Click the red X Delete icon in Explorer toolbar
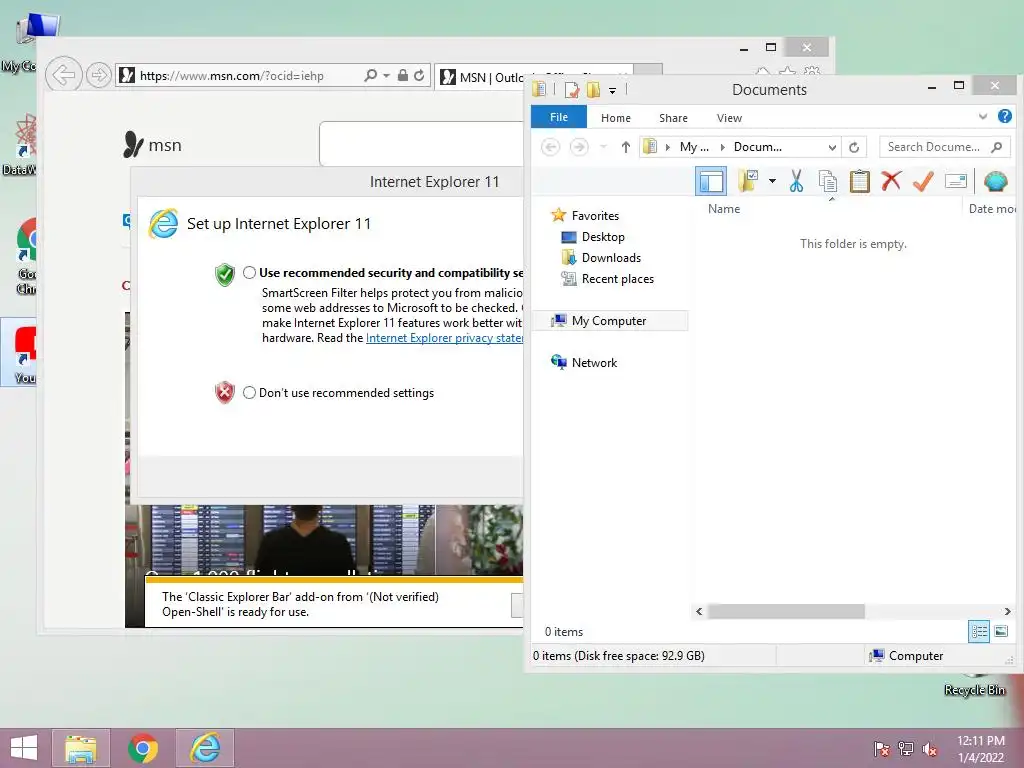The width and height of the screenshot is (1024, 768). tap(891, 181)
